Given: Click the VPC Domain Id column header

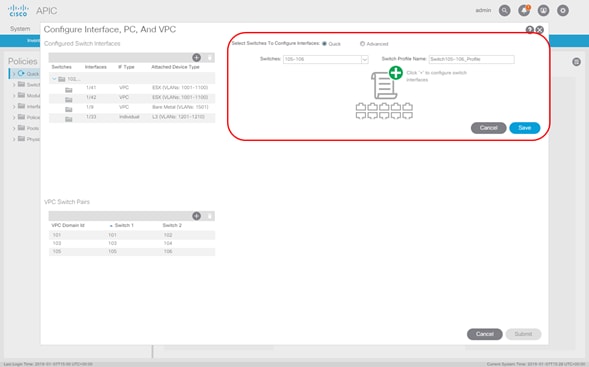Looking at the screenshot, I should click(x=68, y=225).
